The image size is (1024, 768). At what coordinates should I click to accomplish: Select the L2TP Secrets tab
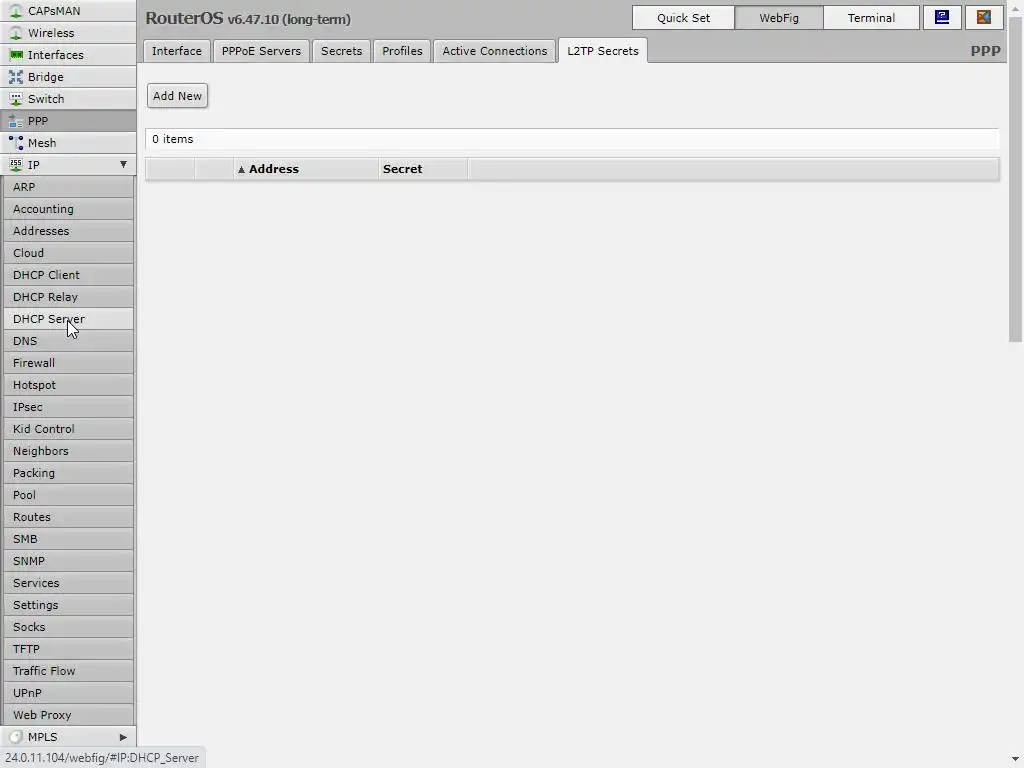603,51
